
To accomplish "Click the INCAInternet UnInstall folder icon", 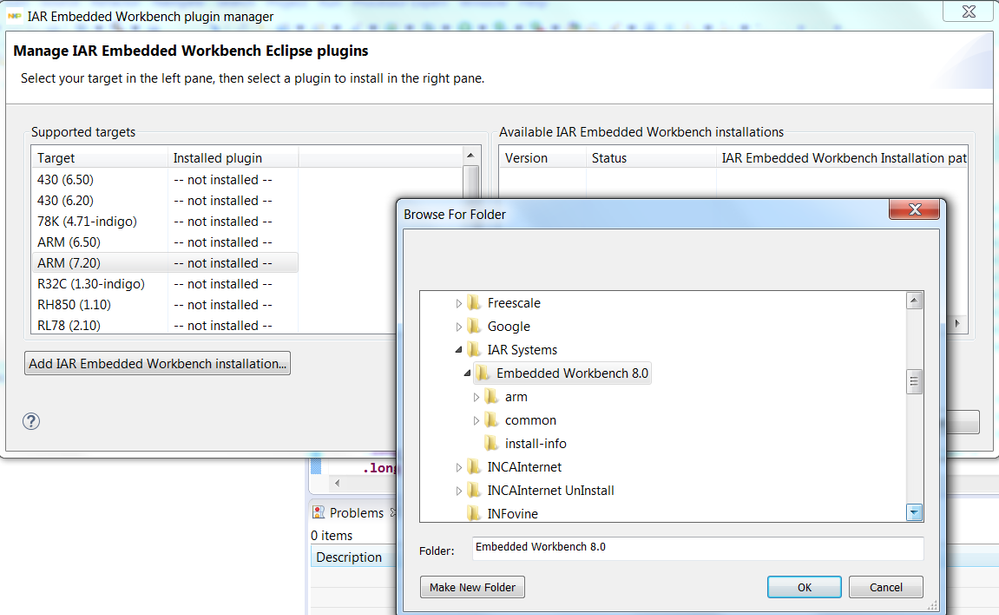I will pos(473,490).
